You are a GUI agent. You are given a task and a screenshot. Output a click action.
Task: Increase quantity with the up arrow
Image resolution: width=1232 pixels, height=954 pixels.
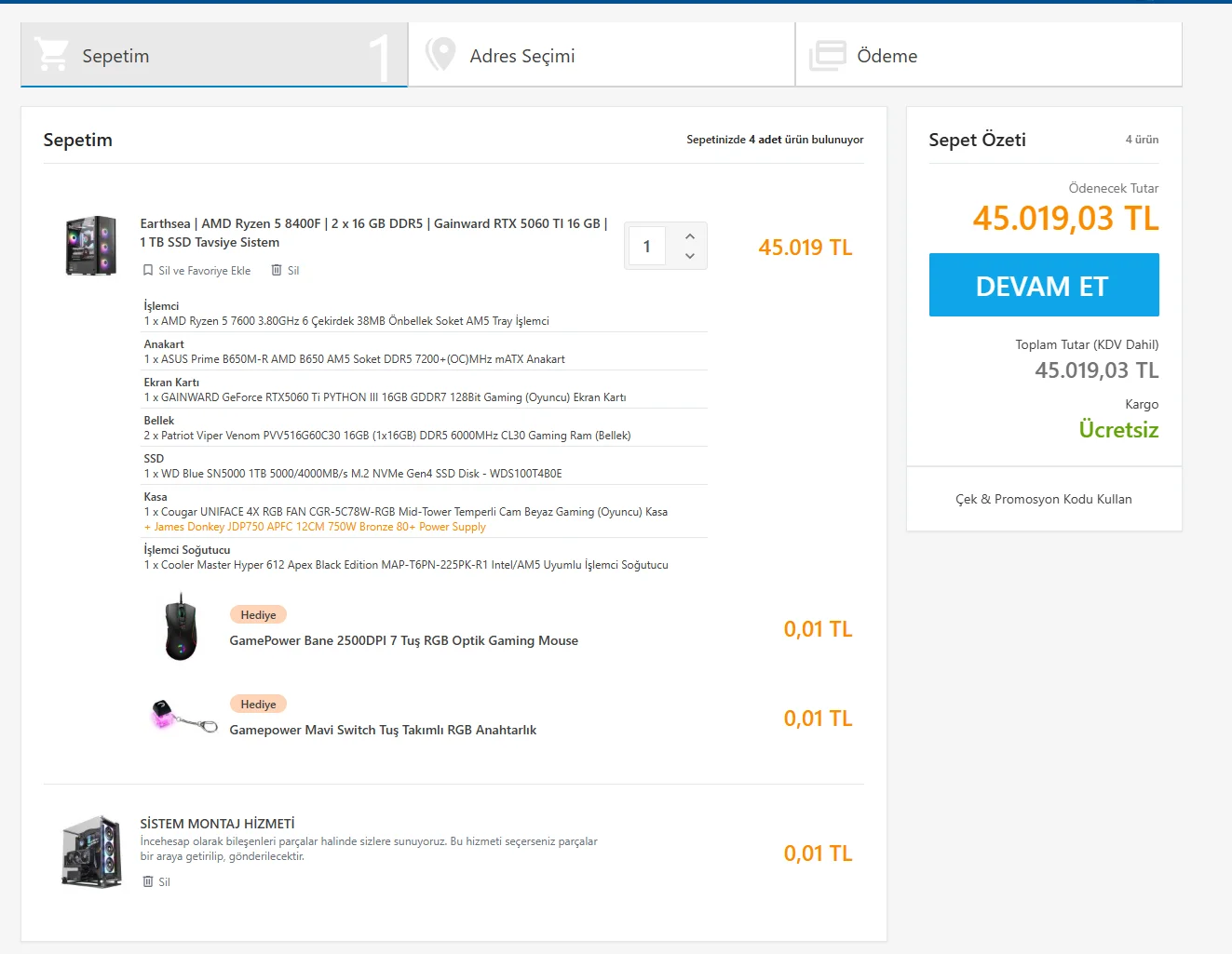pos(690,236)
